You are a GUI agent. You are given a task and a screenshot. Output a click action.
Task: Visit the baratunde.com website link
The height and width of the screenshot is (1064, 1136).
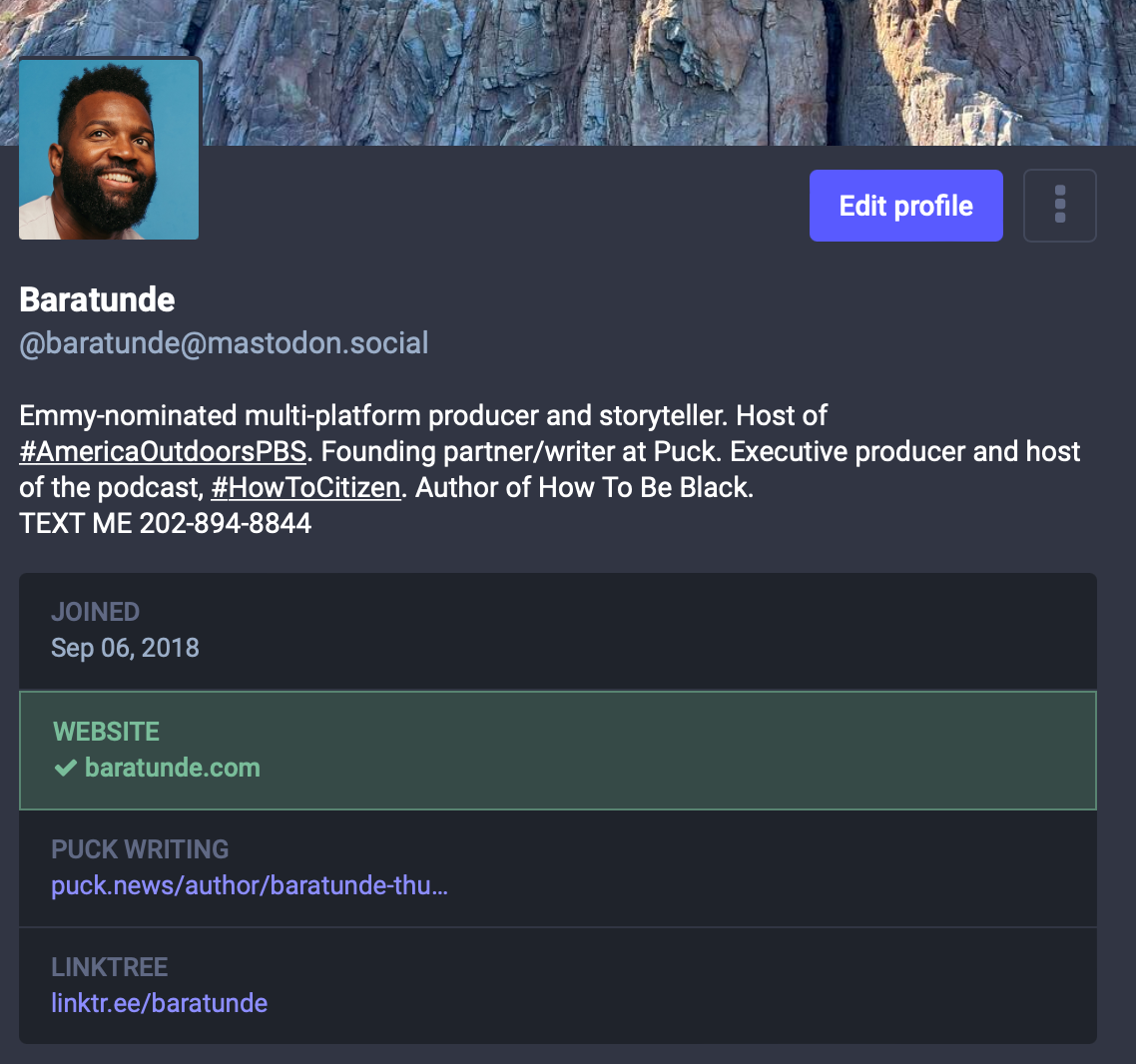pyautogui.click(x=172, y=768)
